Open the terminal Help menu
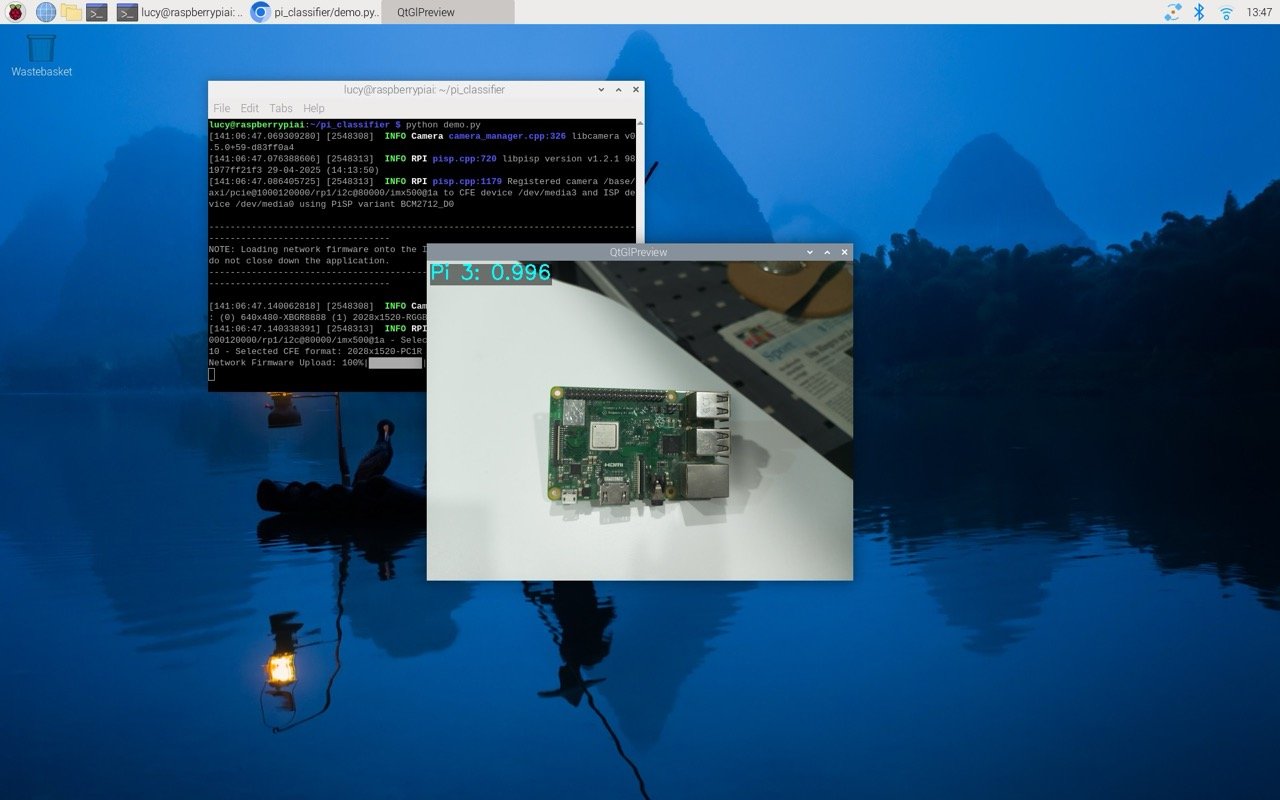The image size is (1280, 800). tap(314, 108)
